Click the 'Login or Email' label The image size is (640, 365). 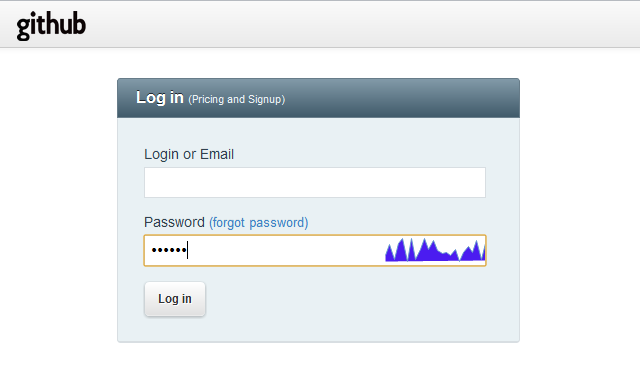pyautogui.click(x=189, y=154)
